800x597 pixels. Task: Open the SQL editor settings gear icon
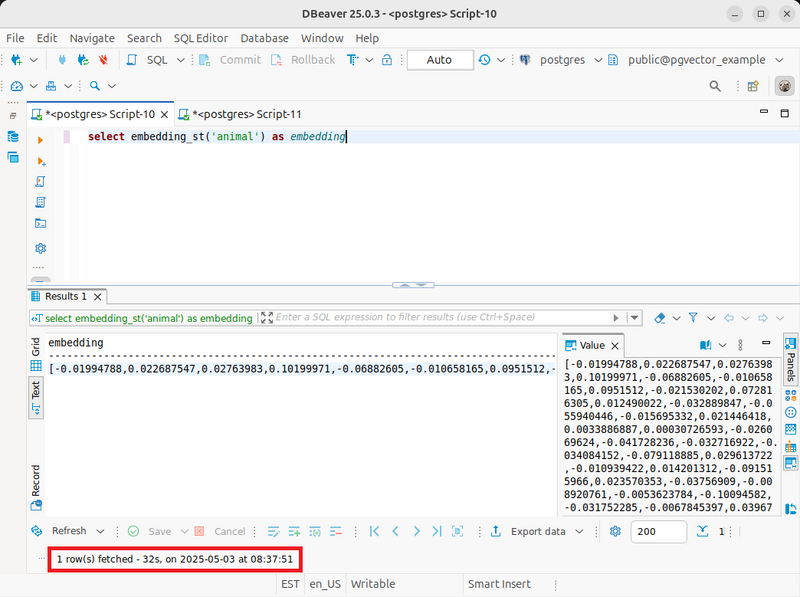point(41,248)
